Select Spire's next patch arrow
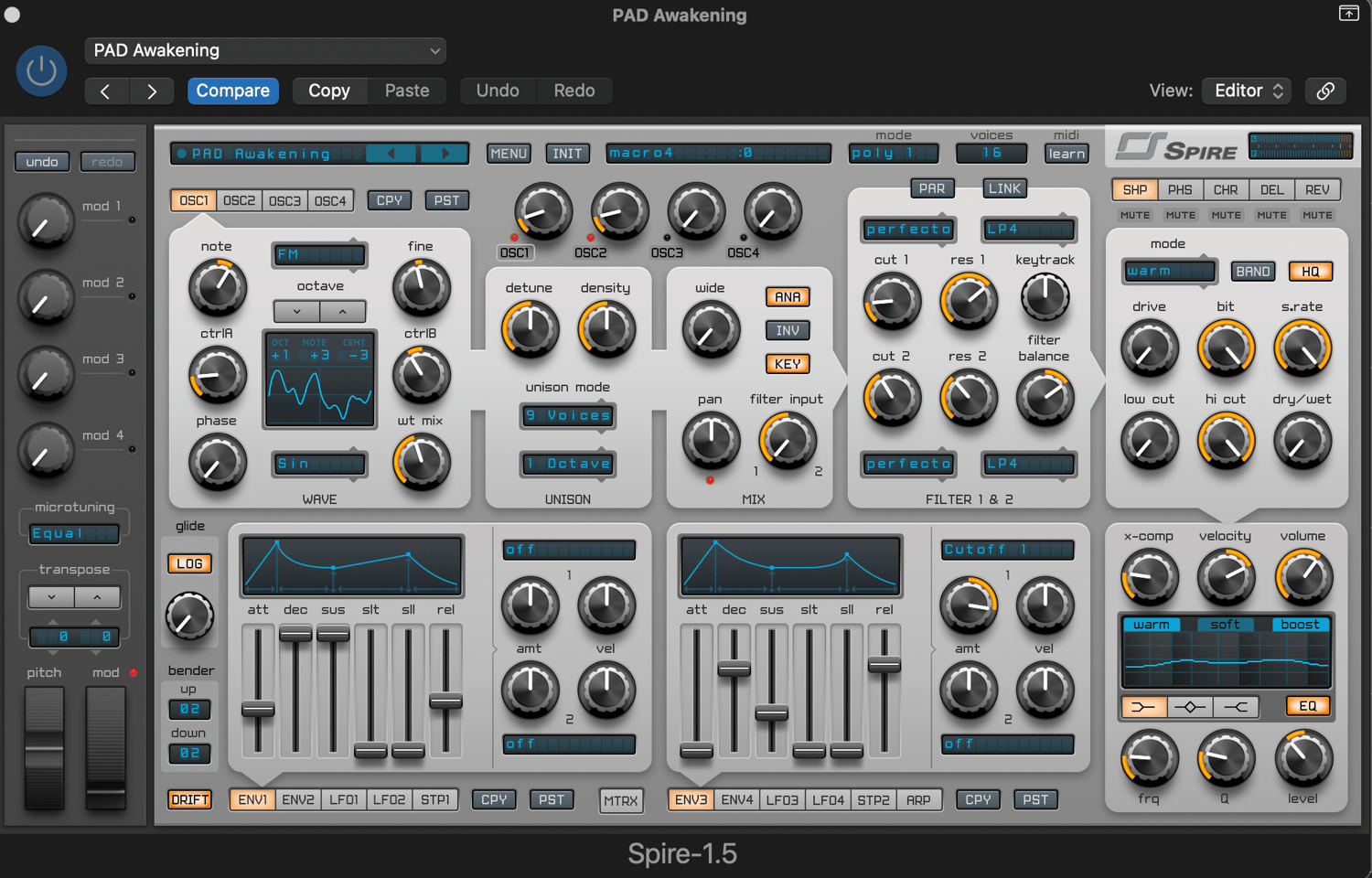The height and width of the screenshot is (878, 1372). (445, 154)
